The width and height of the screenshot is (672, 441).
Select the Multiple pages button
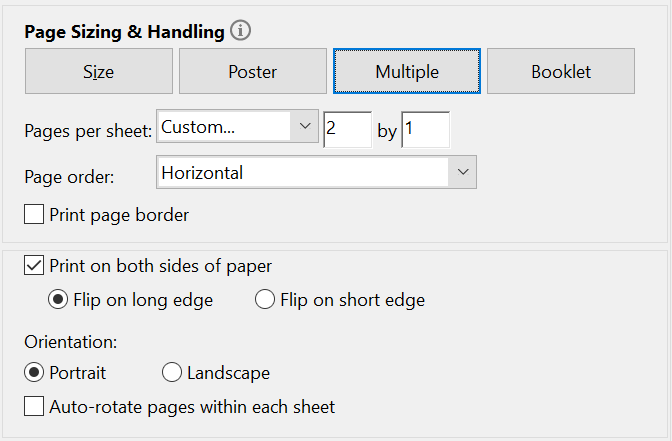point(407,71)
